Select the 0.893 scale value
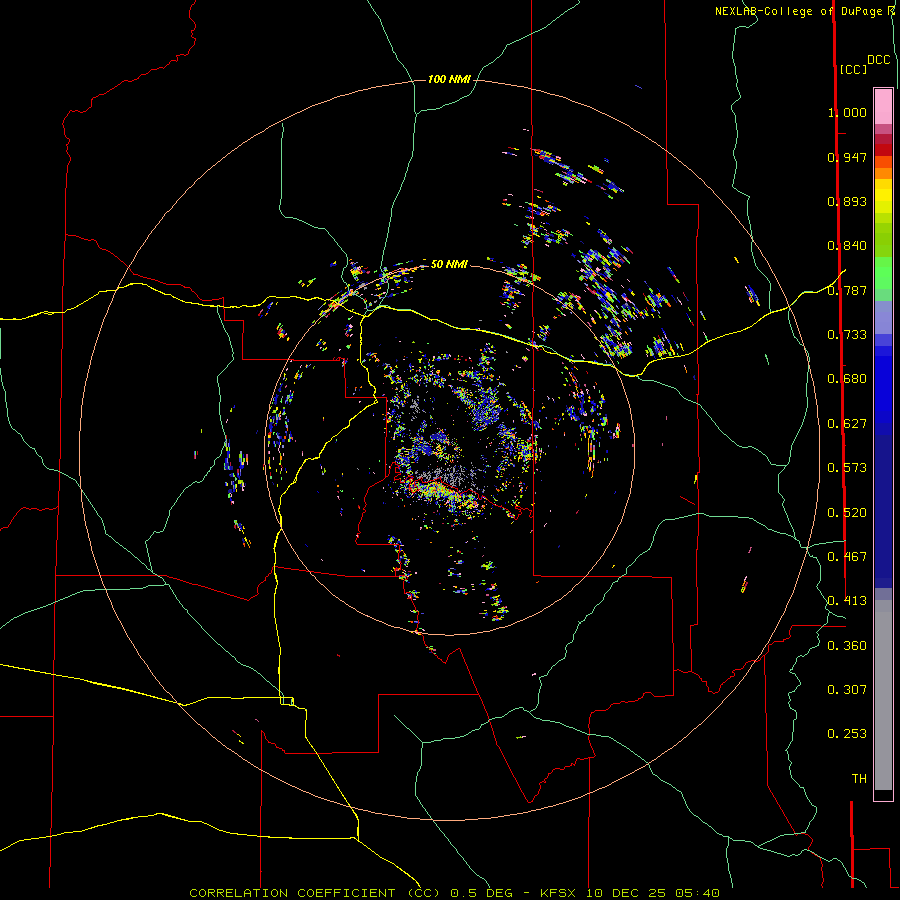The image size is (900, 900). [x=847, y=201]
